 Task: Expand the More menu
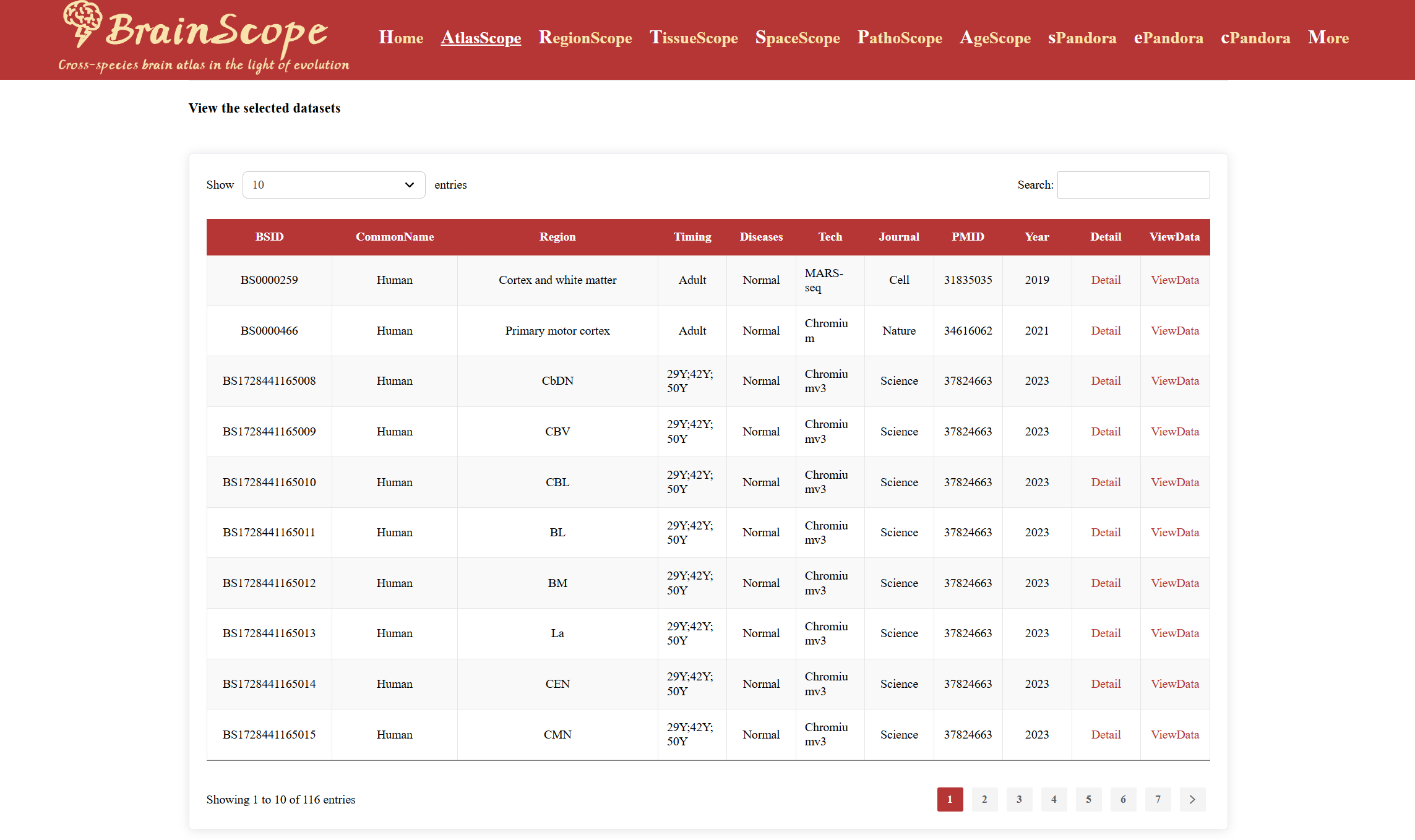click(x=1328, y=38)
